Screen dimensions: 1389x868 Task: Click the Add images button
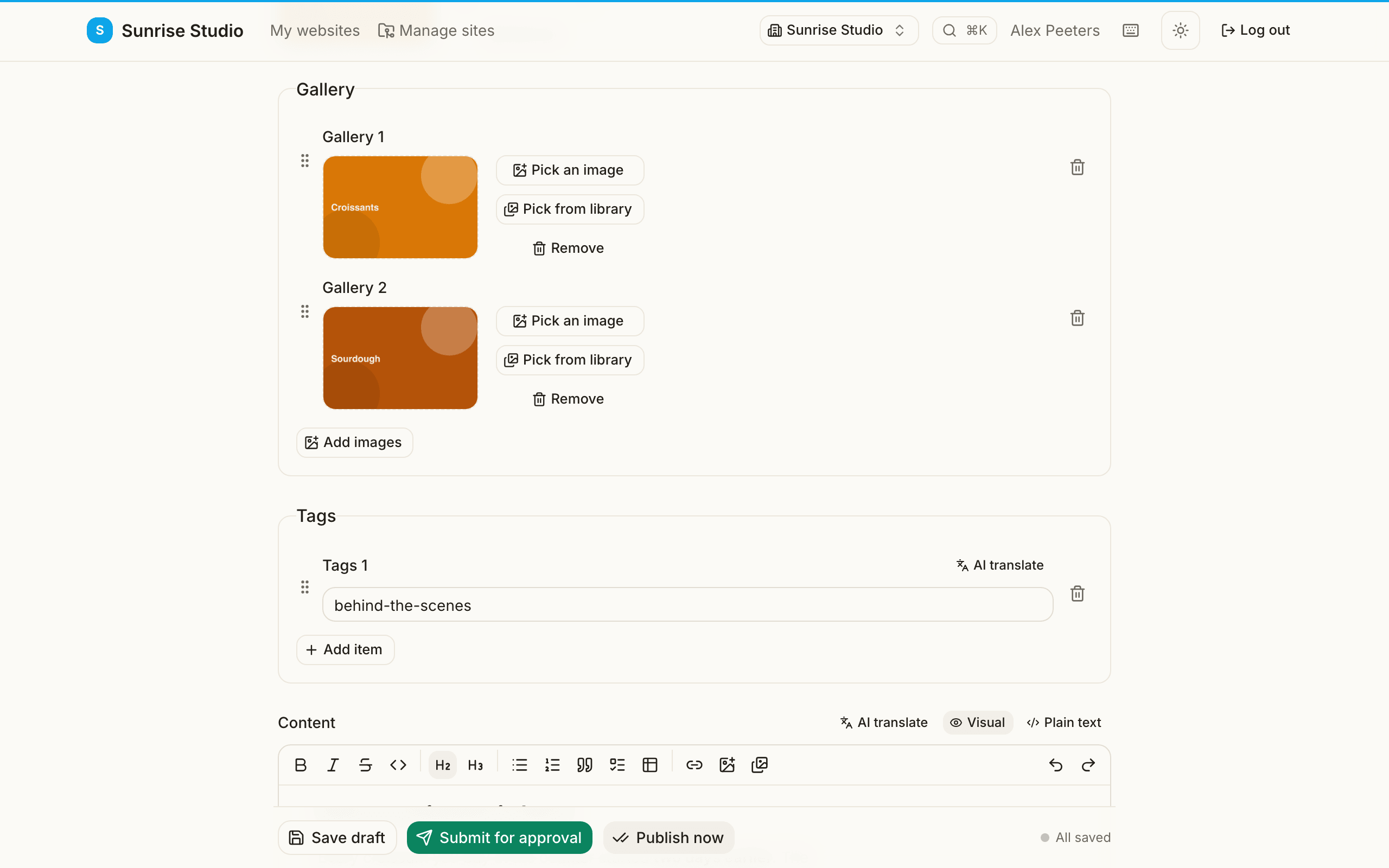click(354, 442)
